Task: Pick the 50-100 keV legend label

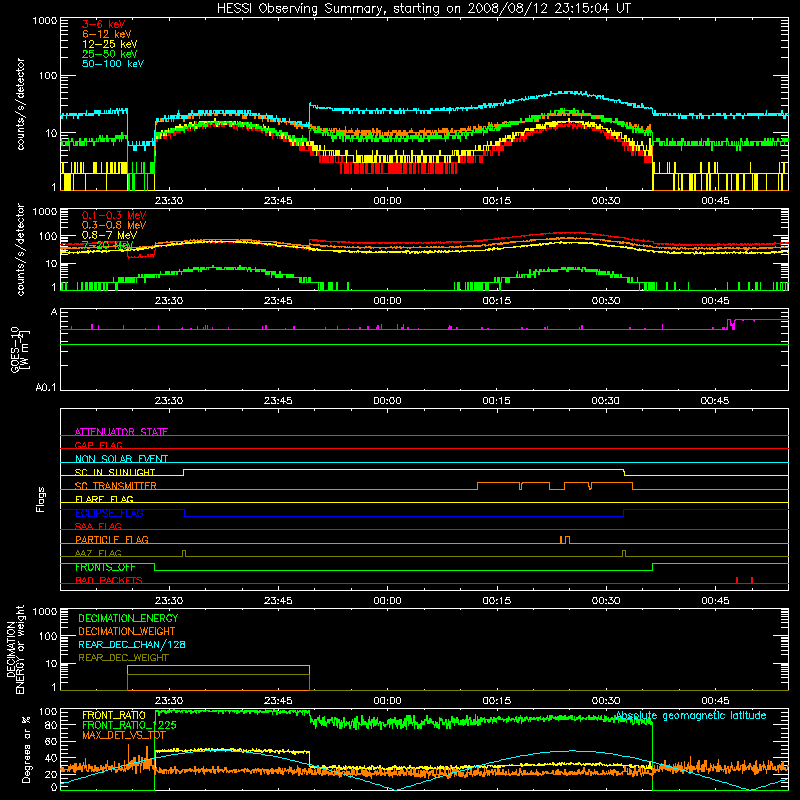Action: pos(113,64)
